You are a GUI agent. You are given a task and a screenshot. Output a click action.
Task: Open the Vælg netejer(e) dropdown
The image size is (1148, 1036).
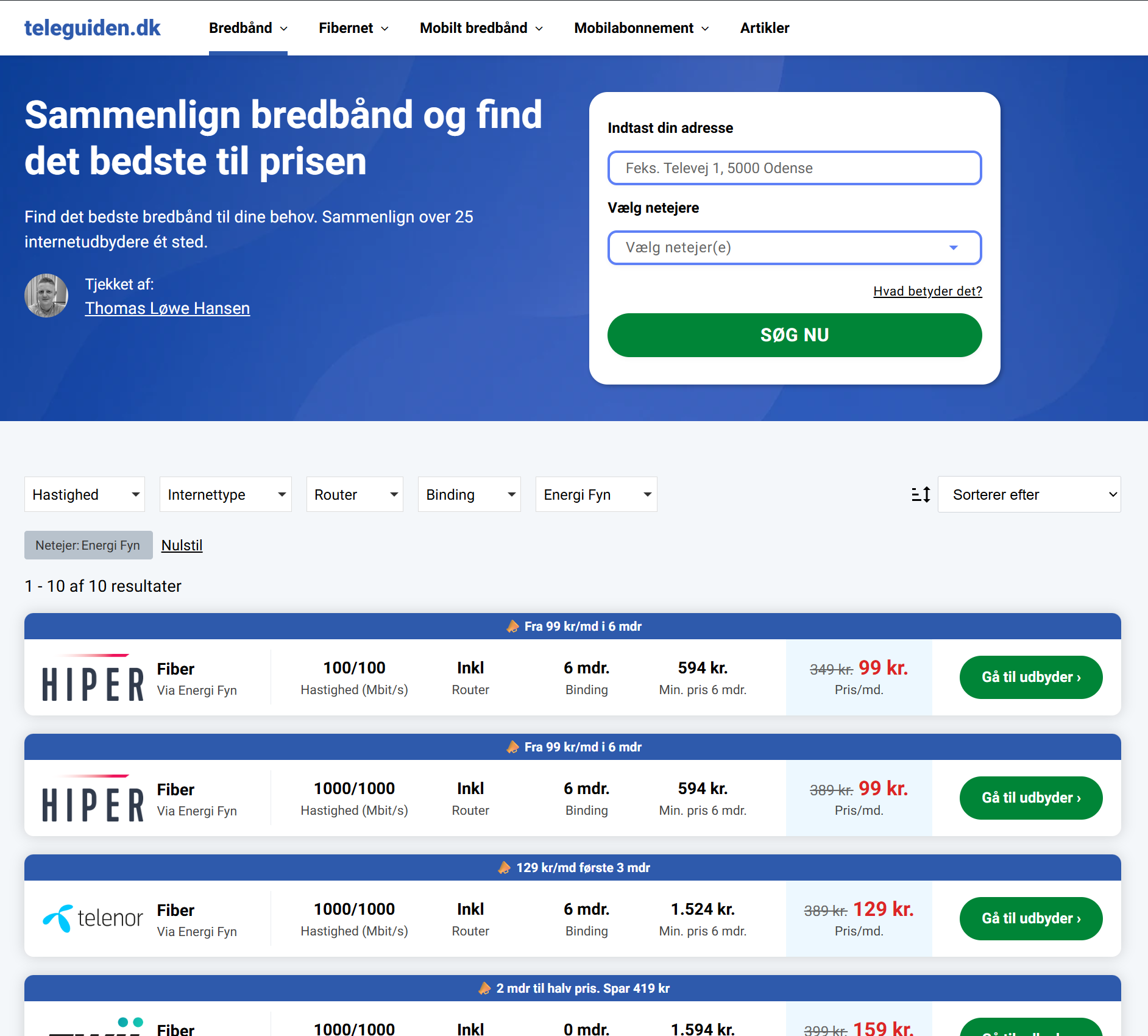(x=795, y=247)
